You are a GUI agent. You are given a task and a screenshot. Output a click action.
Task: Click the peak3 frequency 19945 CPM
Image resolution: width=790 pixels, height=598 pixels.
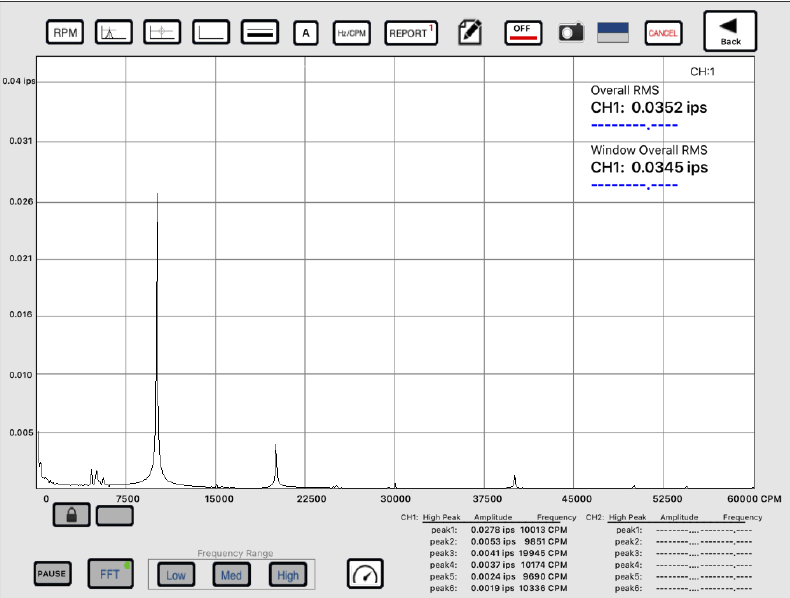[x=543, y=553]
